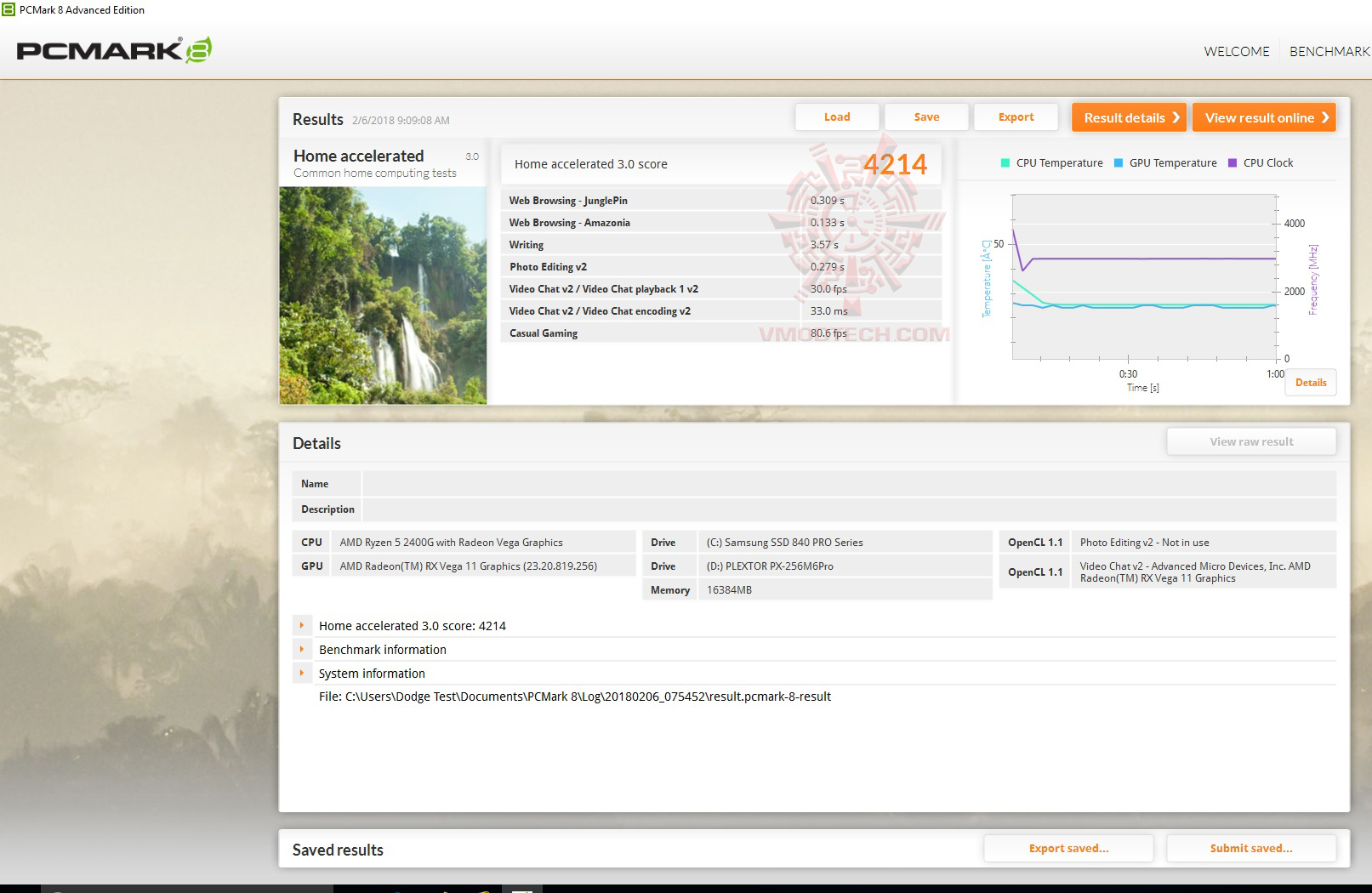Click the Samsung SSD 840 PRO drive entry
Viewport: 1372px width, 893px height.
click(784, 543)
